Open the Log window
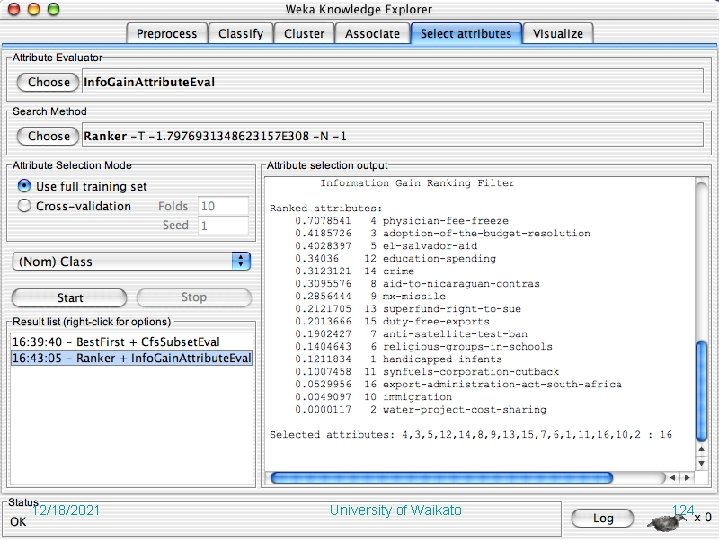Screen dimensions: 720x540 point(603,518)
